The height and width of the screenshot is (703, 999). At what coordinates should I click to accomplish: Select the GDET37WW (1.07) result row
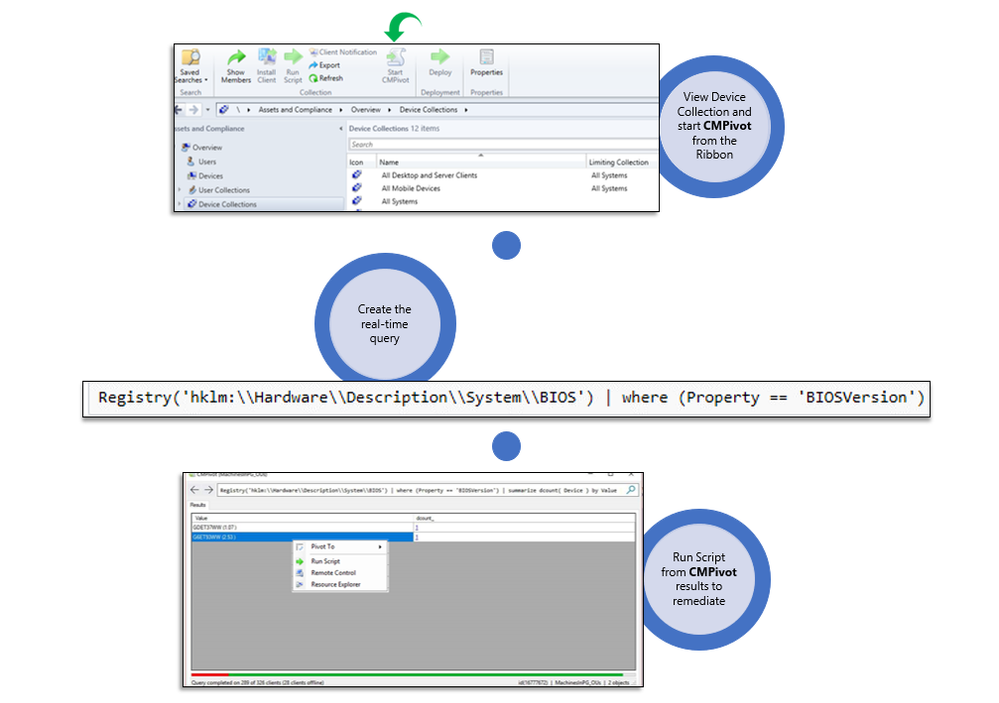[413, 528]
